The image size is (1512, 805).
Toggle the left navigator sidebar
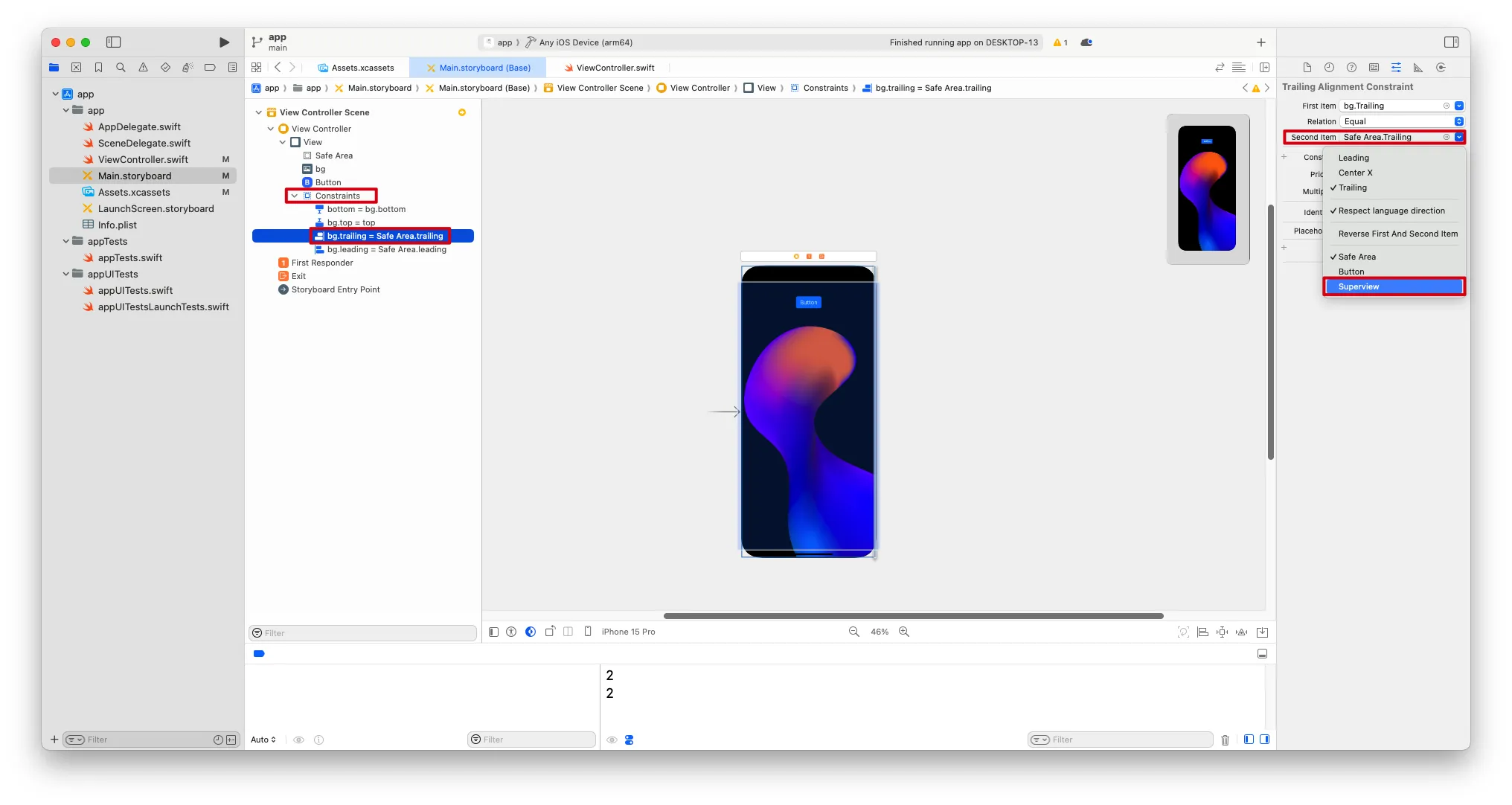tap(114, 42)
